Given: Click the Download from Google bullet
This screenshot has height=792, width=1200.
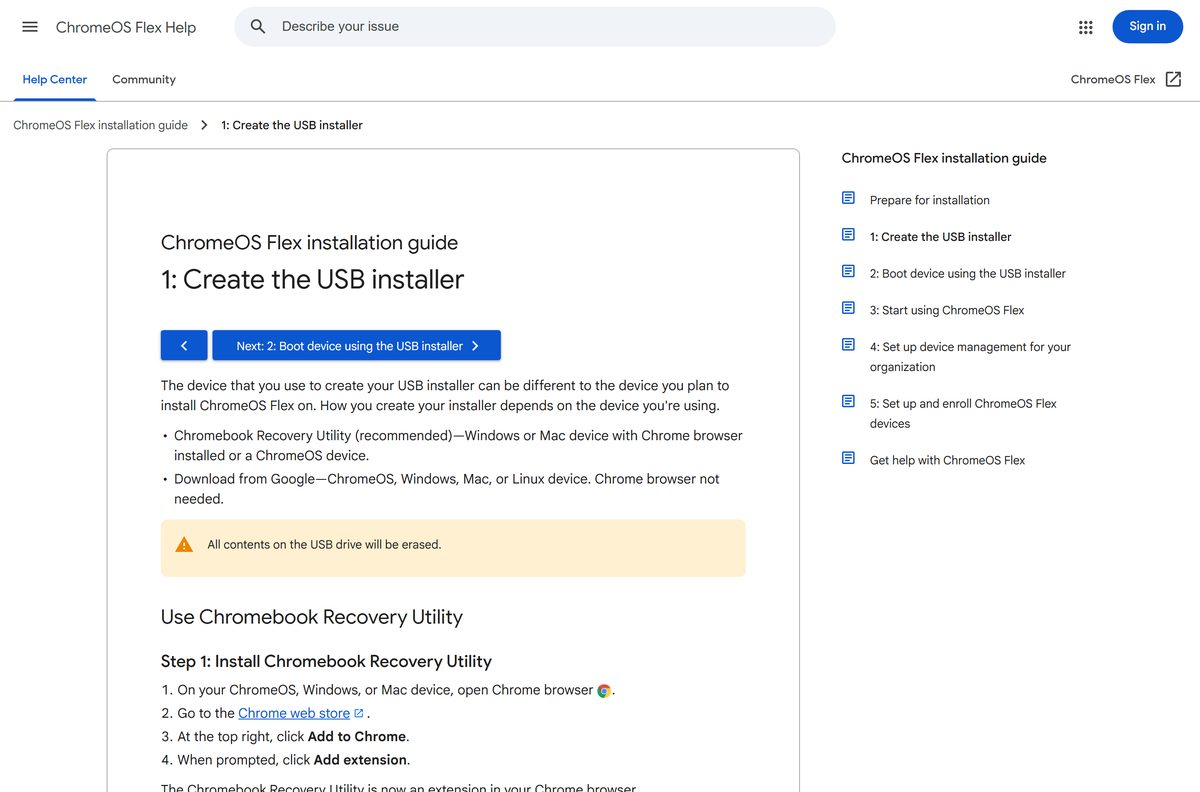Looking at the screenshot, I should 447,489.
